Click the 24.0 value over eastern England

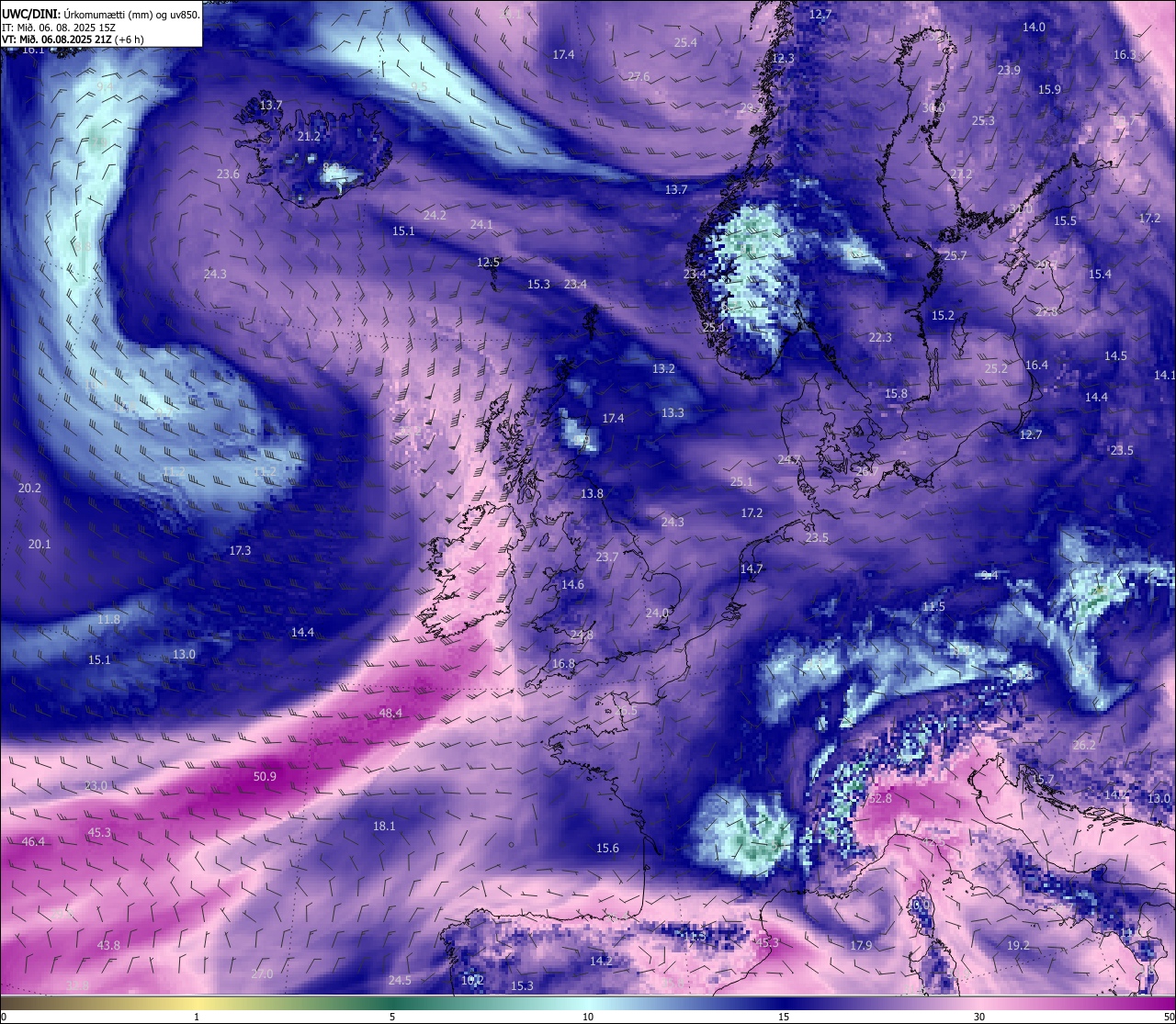(x=657, y=613)
